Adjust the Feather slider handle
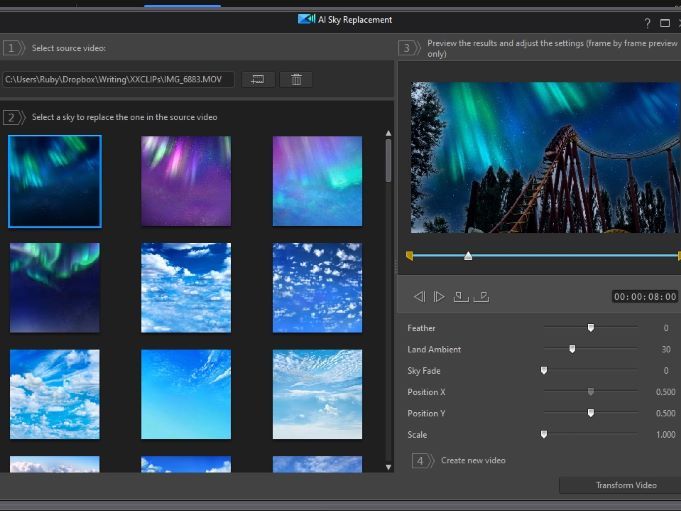 click(591, 327)
